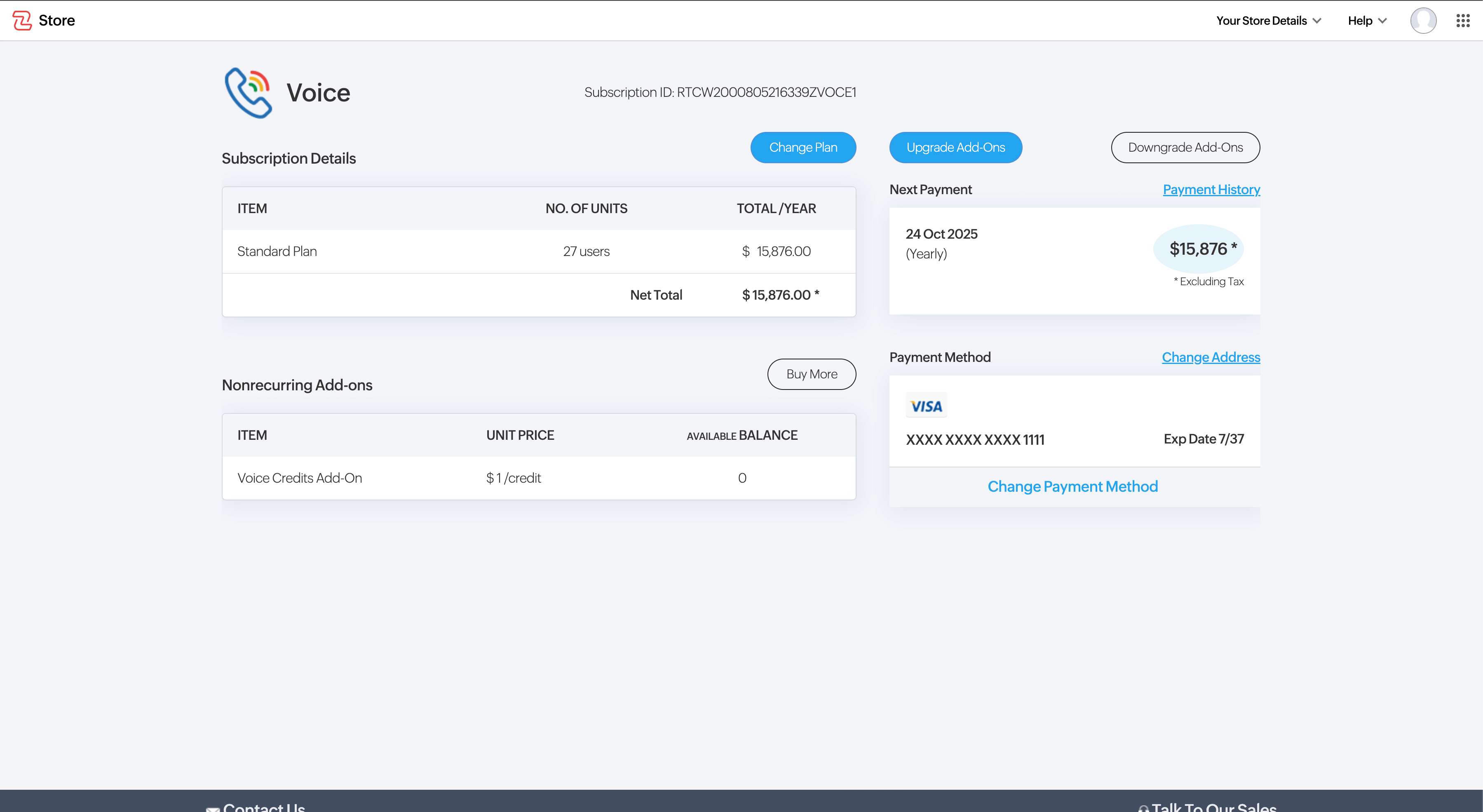Click the VISA card logo

coord(926,406)
